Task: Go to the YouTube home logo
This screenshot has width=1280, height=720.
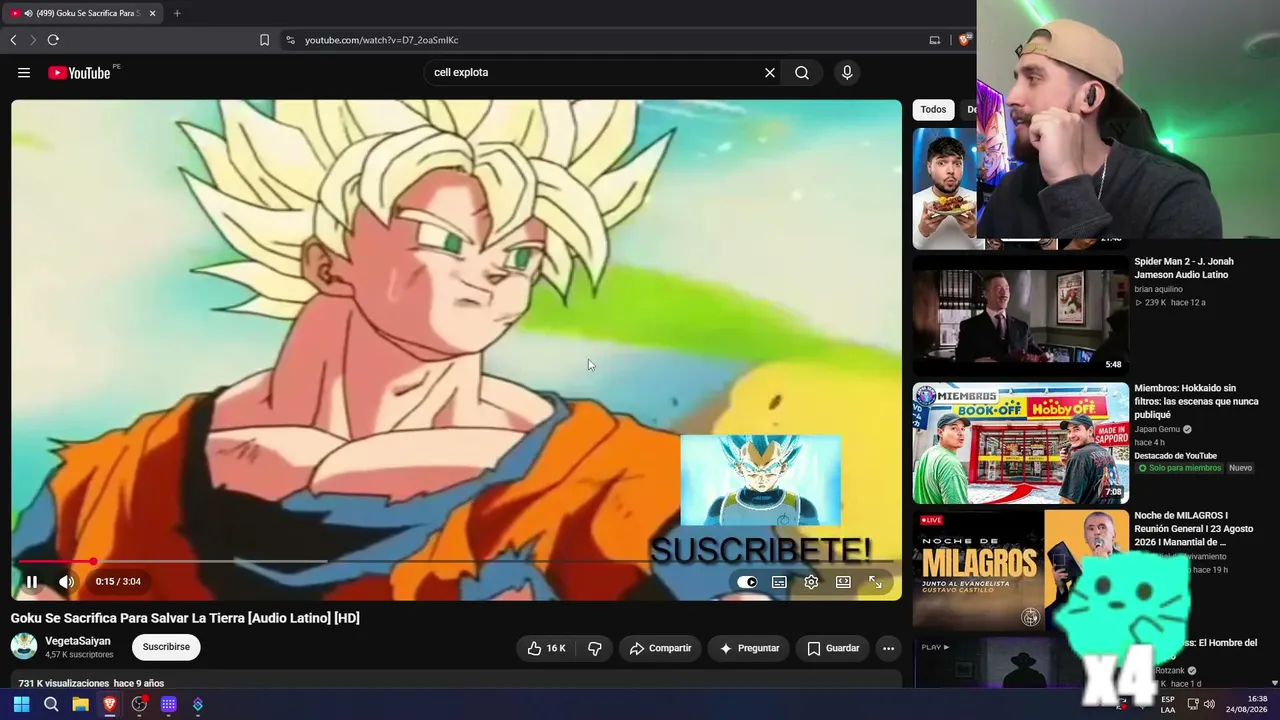Action: [x=79, y=72]
